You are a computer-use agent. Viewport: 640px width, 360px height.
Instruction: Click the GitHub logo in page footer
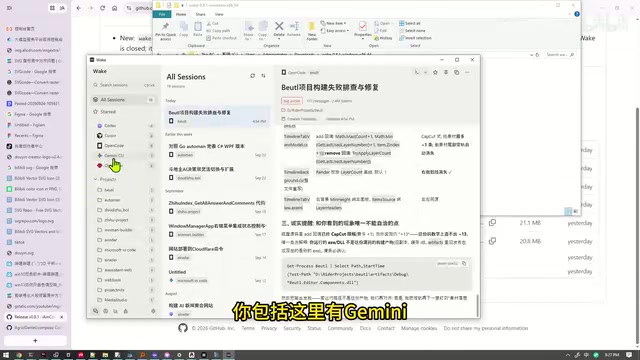[x=183, y=328]
